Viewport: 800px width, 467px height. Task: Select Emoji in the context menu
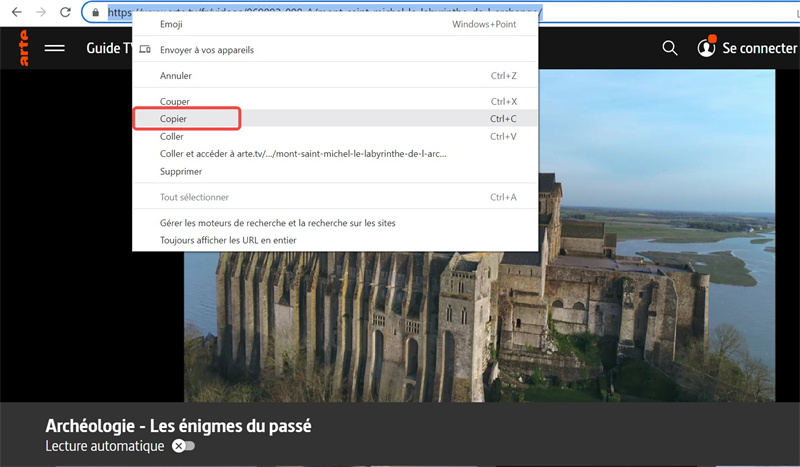coord(335,24)
